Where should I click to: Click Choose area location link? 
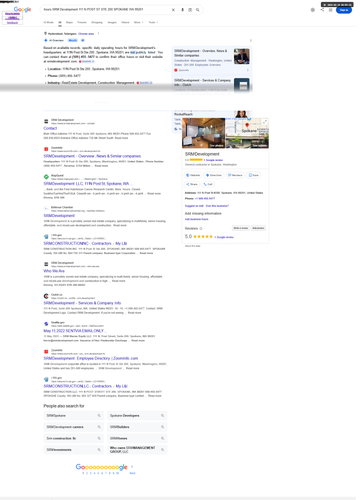(86, 34)
